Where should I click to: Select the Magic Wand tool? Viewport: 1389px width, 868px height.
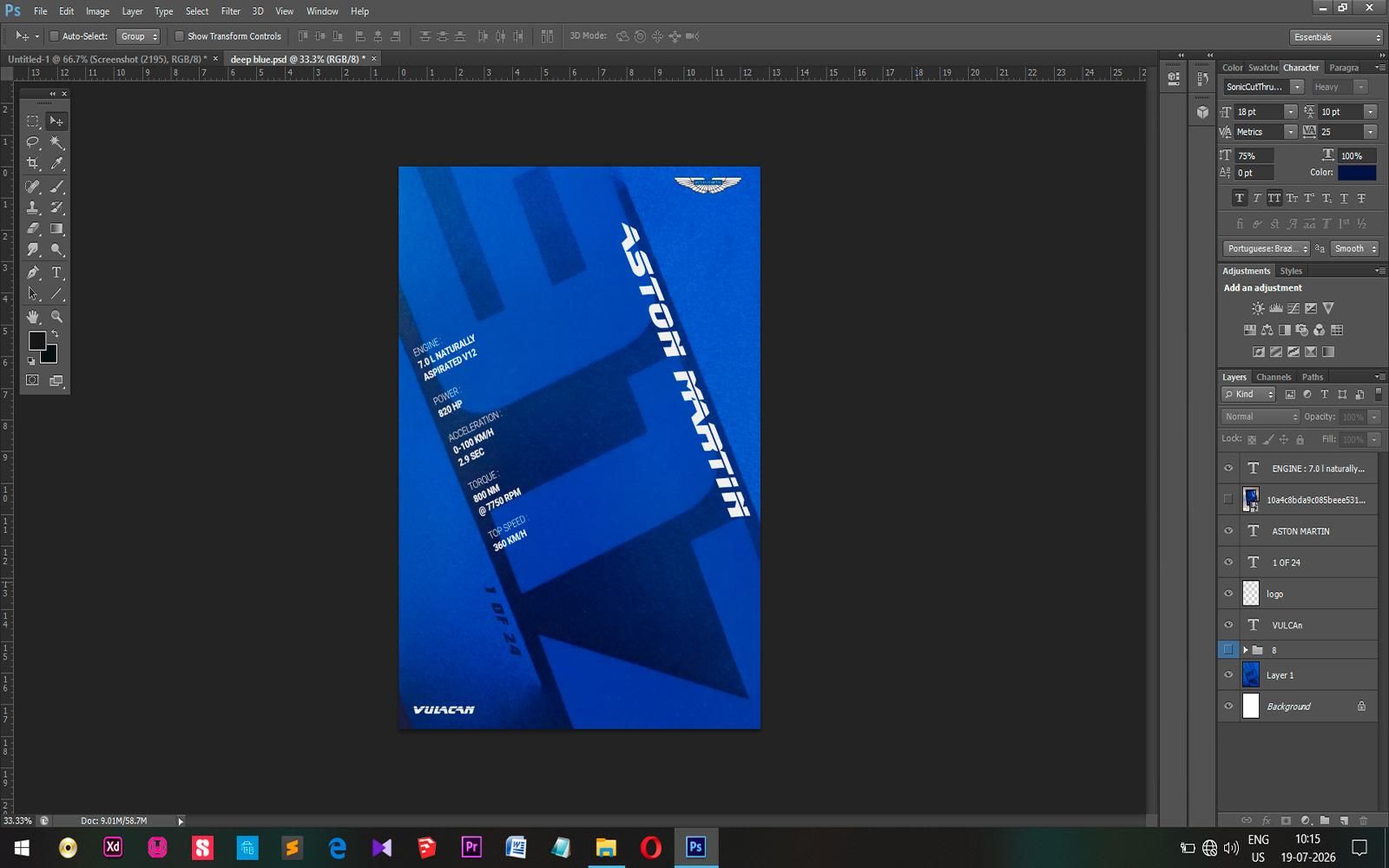56,142
